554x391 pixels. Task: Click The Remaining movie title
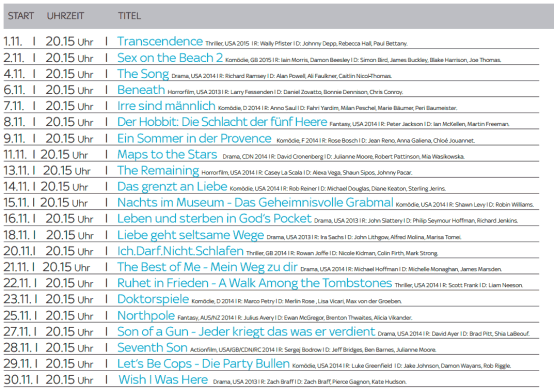tap(158, 171)
